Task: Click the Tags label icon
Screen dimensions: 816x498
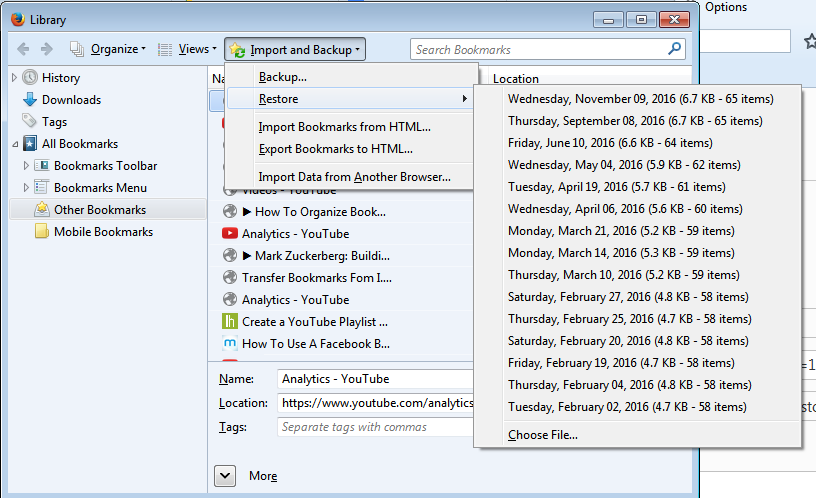Action: (29, 121)
